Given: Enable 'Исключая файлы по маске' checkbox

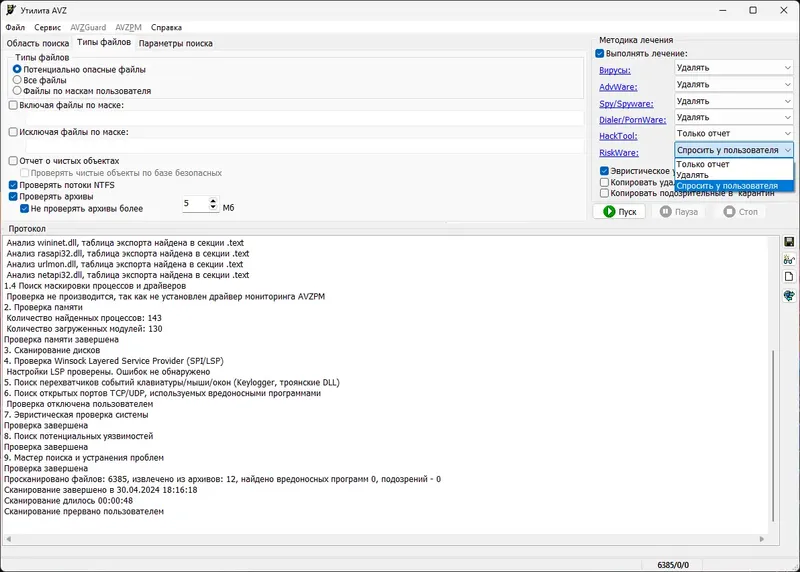Looking at the screenshot, I should (x=13, y=132).
